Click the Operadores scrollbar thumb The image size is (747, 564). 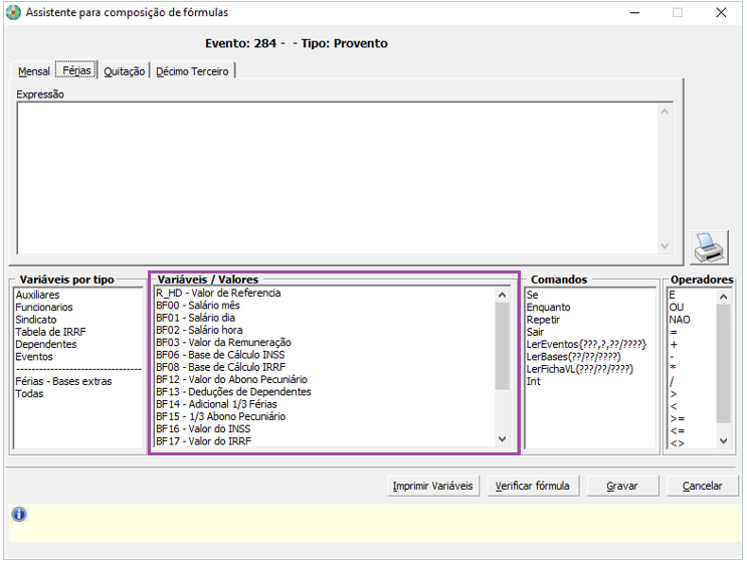[x=724, y=363]
